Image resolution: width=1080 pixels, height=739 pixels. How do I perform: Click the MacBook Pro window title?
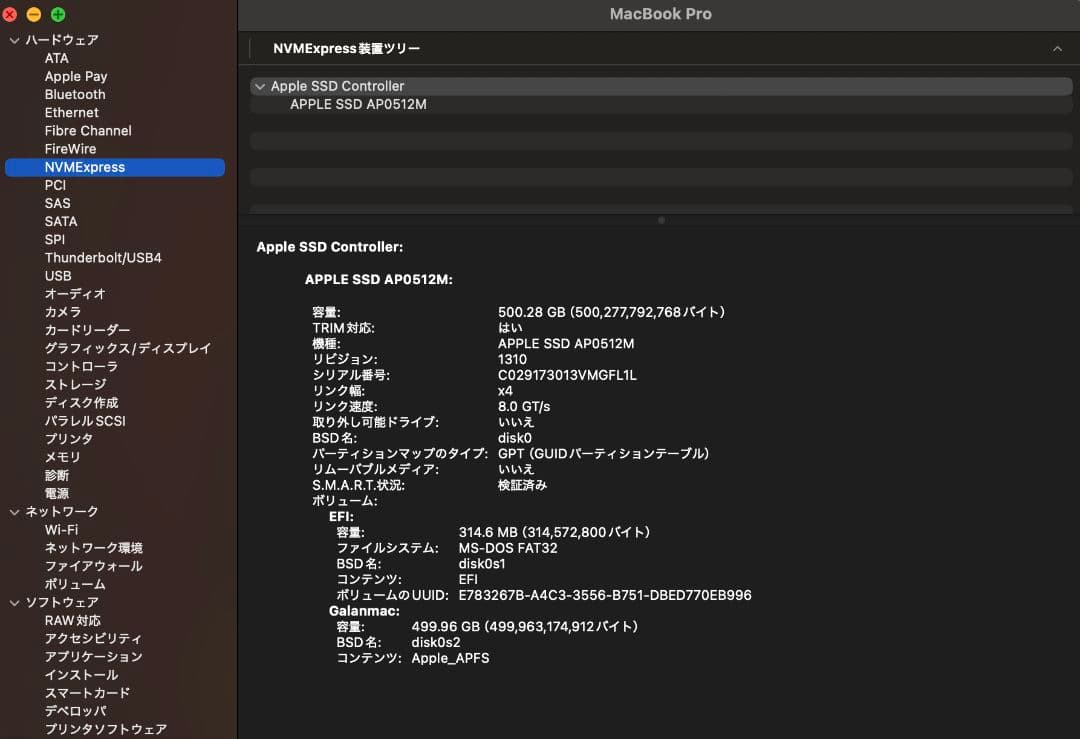coord(661,14)
